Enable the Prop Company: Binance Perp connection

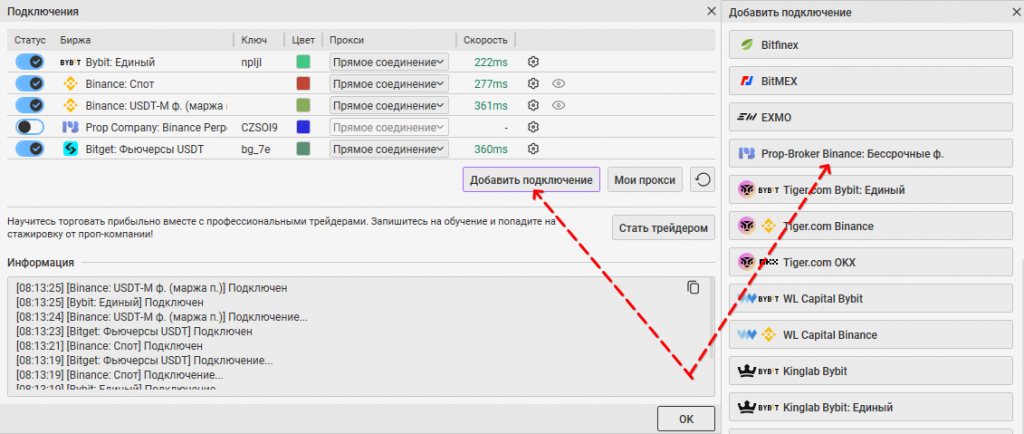click(29, 127)
